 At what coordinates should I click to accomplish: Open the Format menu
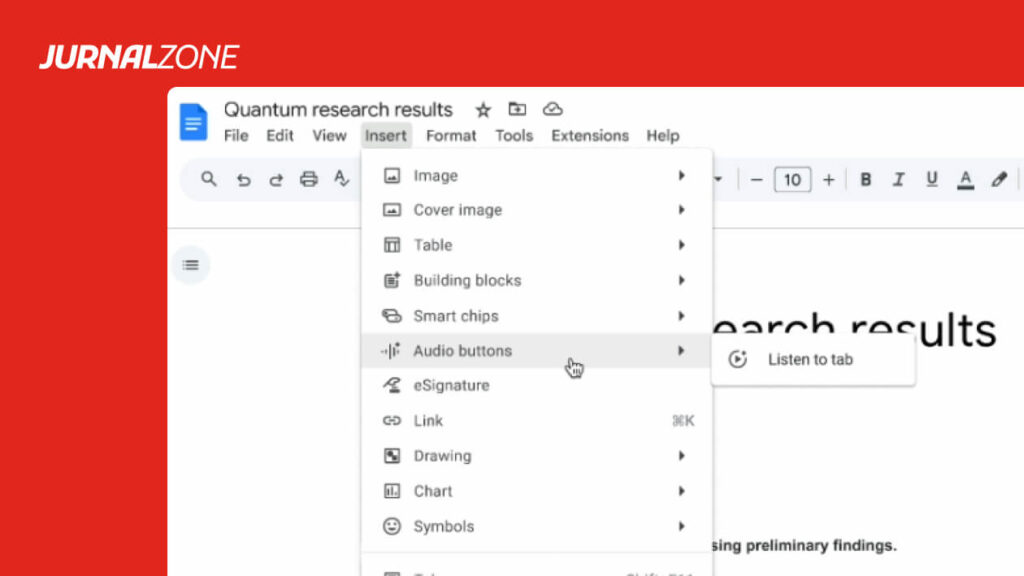point(451,136)
